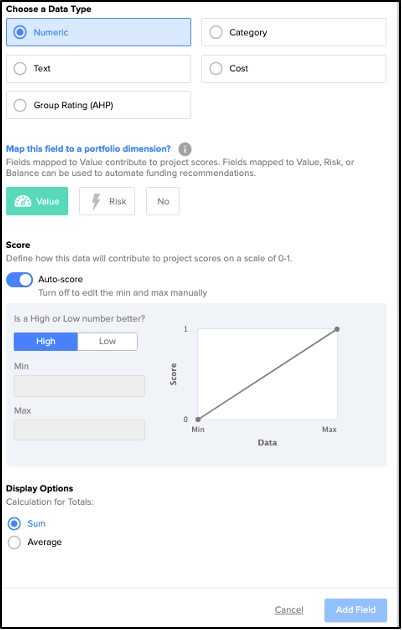Pick the Cost data type

(294, 69)
